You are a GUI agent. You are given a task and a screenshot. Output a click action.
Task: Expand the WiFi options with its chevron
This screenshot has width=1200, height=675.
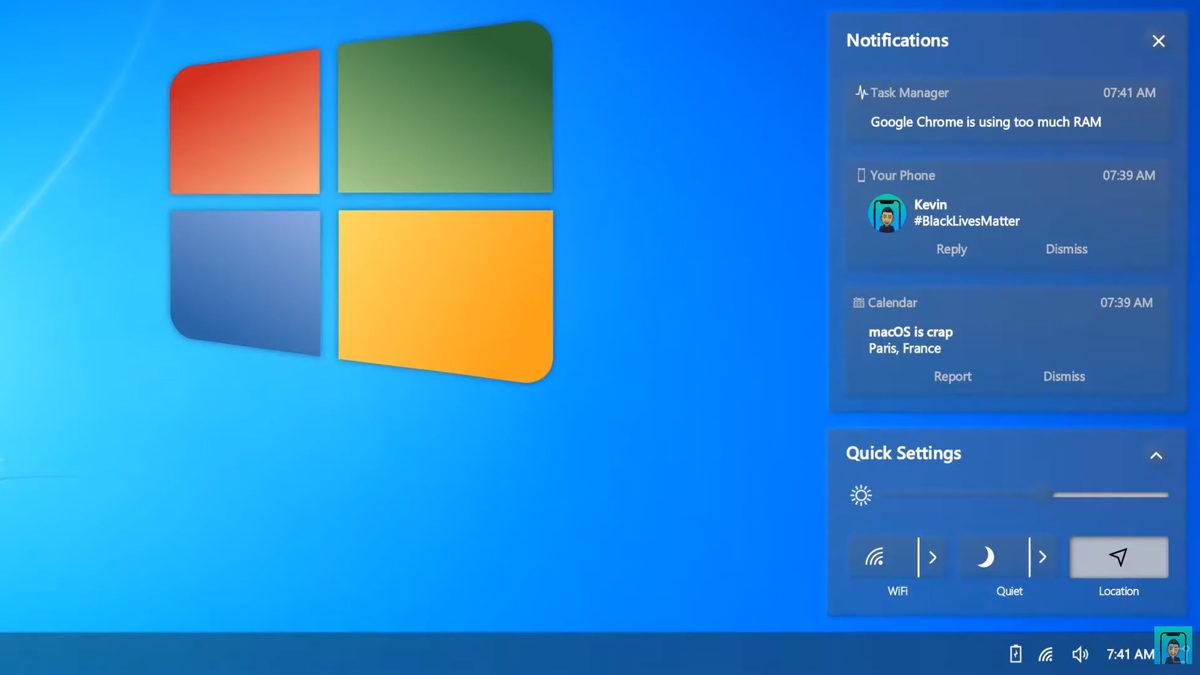tap(932, 557)
